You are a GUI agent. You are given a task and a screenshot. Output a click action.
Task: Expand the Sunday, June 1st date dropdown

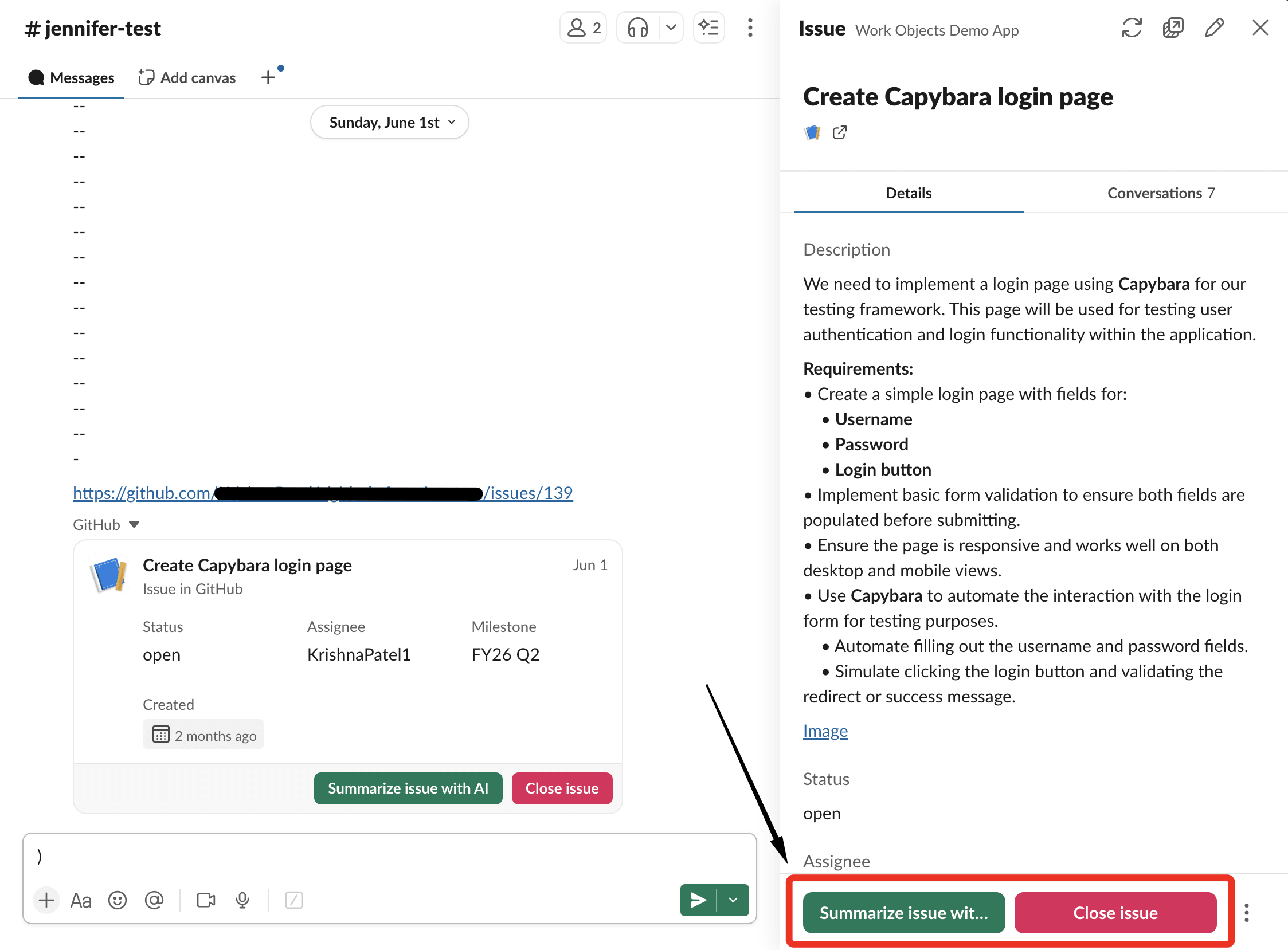point(390,123)
